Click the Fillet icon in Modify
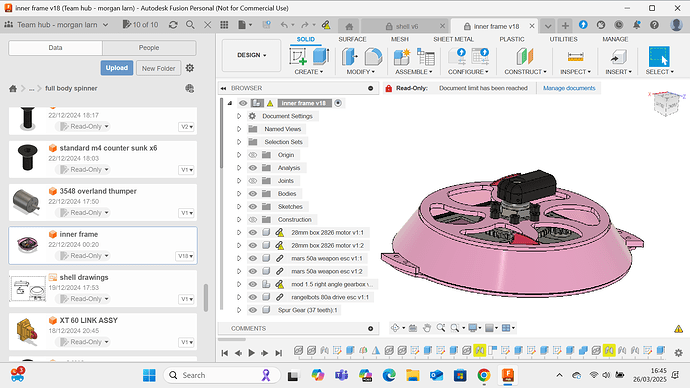The width and height of the screenshot is (690, 388). (373, 57)
